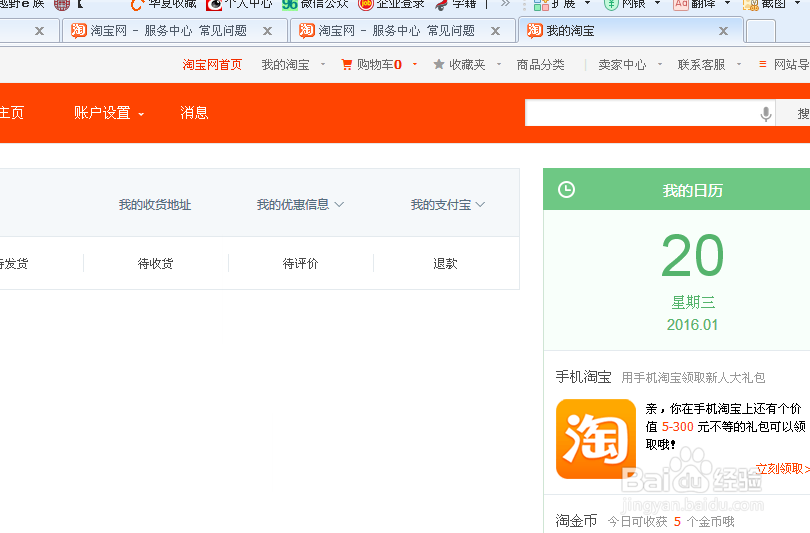Viewport: 810px width, 533px height.
Task: Close the 我的淘宝 browser tab
Action: coord(723,32)
